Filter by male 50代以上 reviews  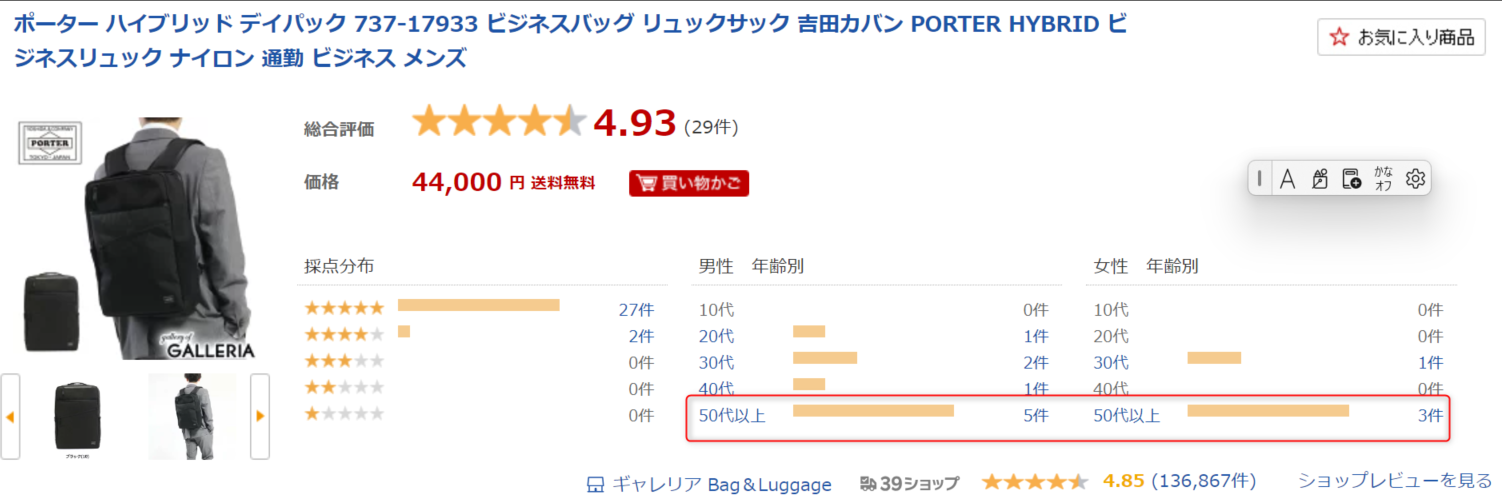tap(733, 415)
